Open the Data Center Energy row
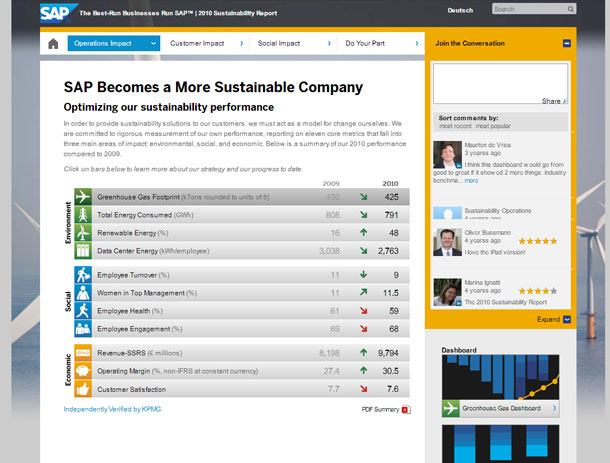Image resolution: width=610 pixels, height=463 pixels. point(242,251)
